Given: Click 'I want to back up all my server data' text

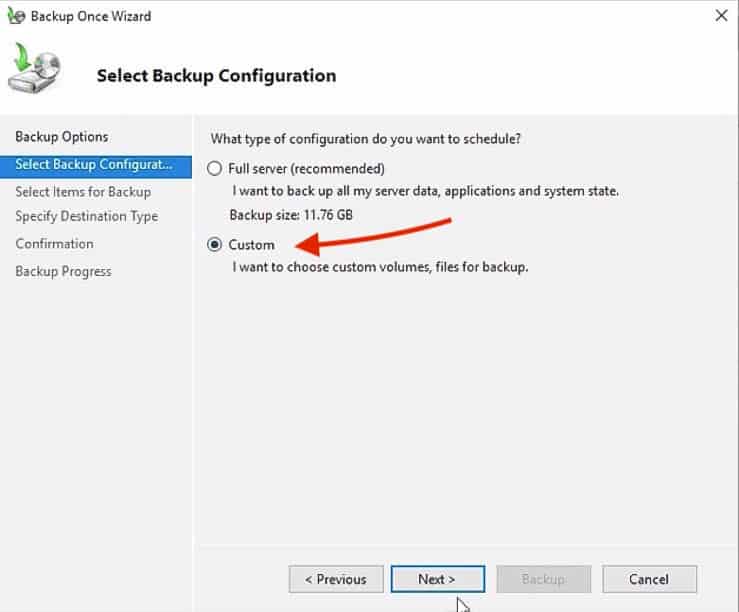Looking at the screenshot, I should coord(425,191).
